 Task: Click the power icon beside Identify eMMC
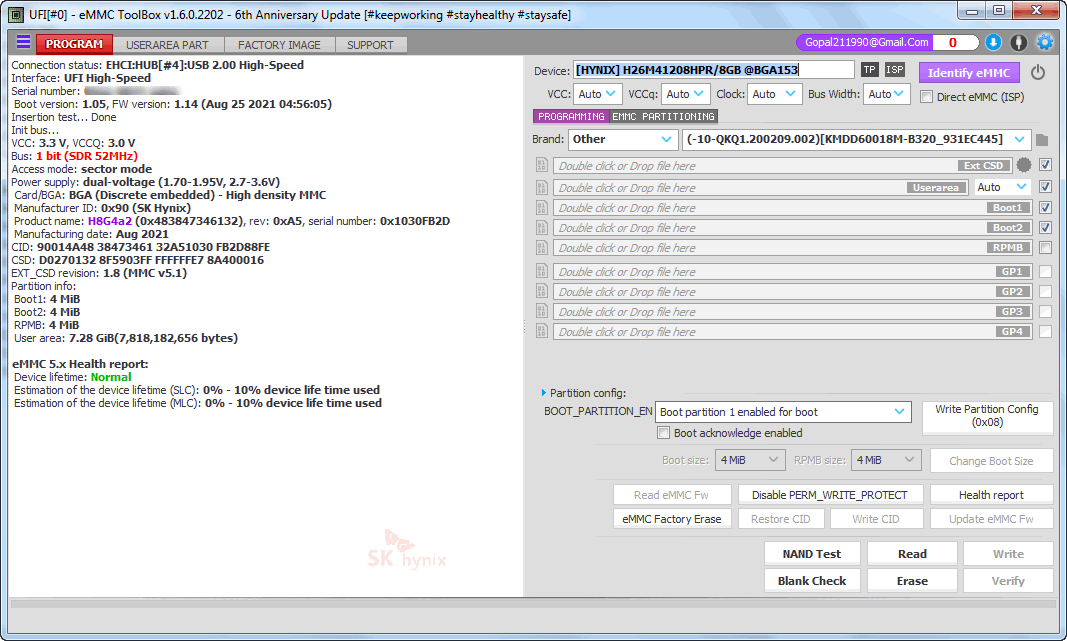pyautogui.click(x=1038, y=72)
